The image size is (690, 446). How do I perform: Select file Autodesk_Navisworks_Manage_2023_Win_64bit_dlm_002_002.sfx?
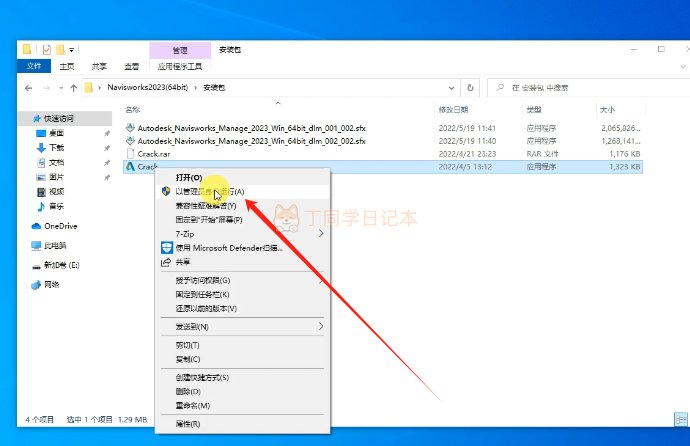coord(251,141)
